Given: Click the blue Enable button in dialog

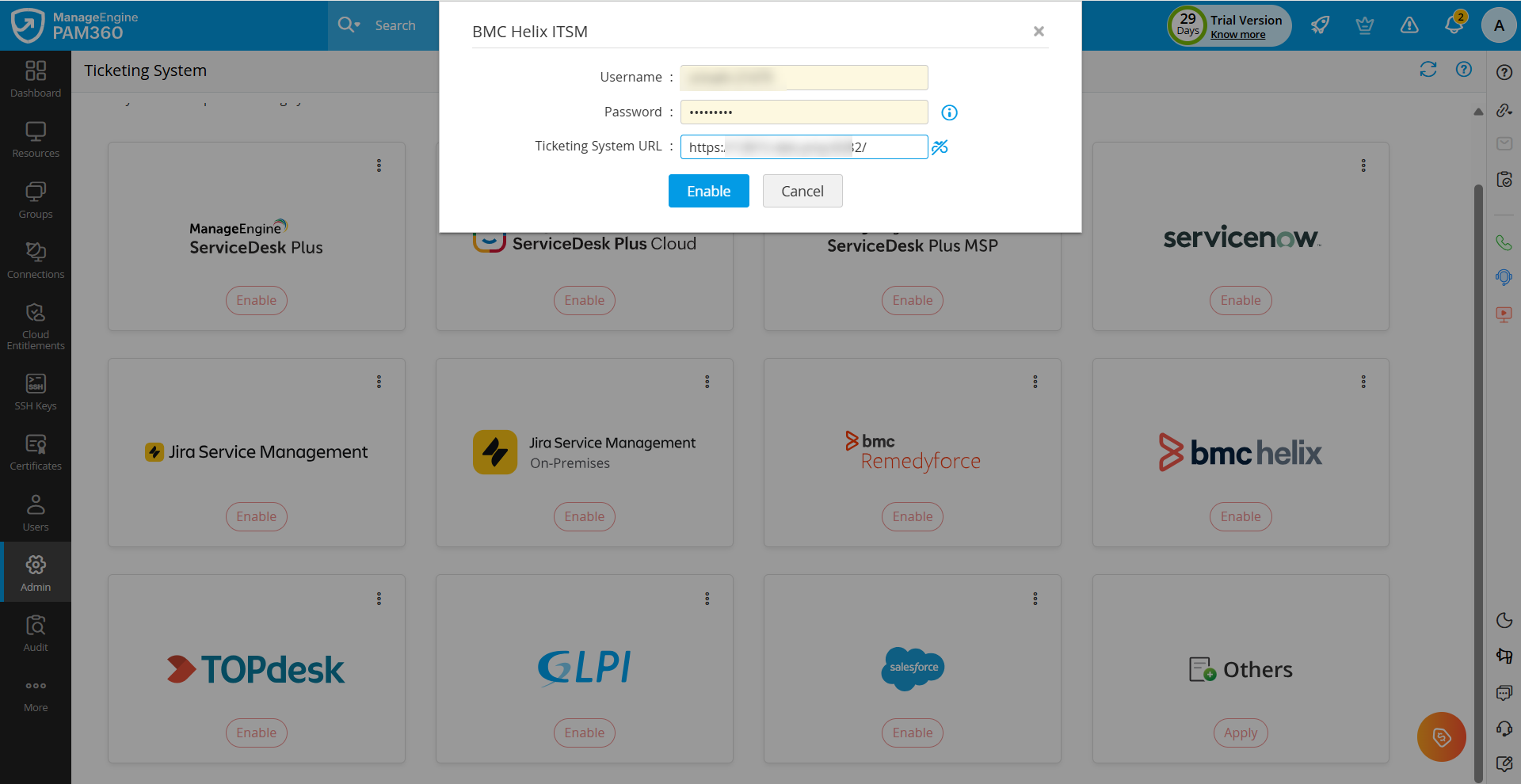Looking at the screenshot, I should tap(709, 191).
